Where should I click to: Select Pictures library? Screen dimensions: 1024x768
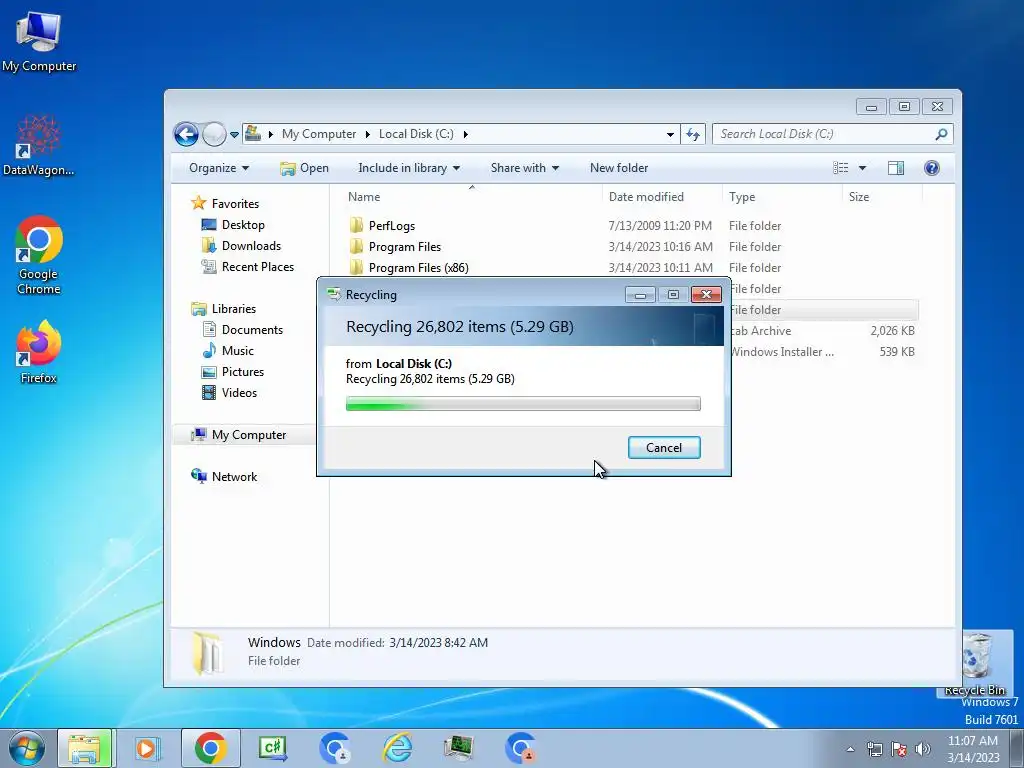point(232,372)
